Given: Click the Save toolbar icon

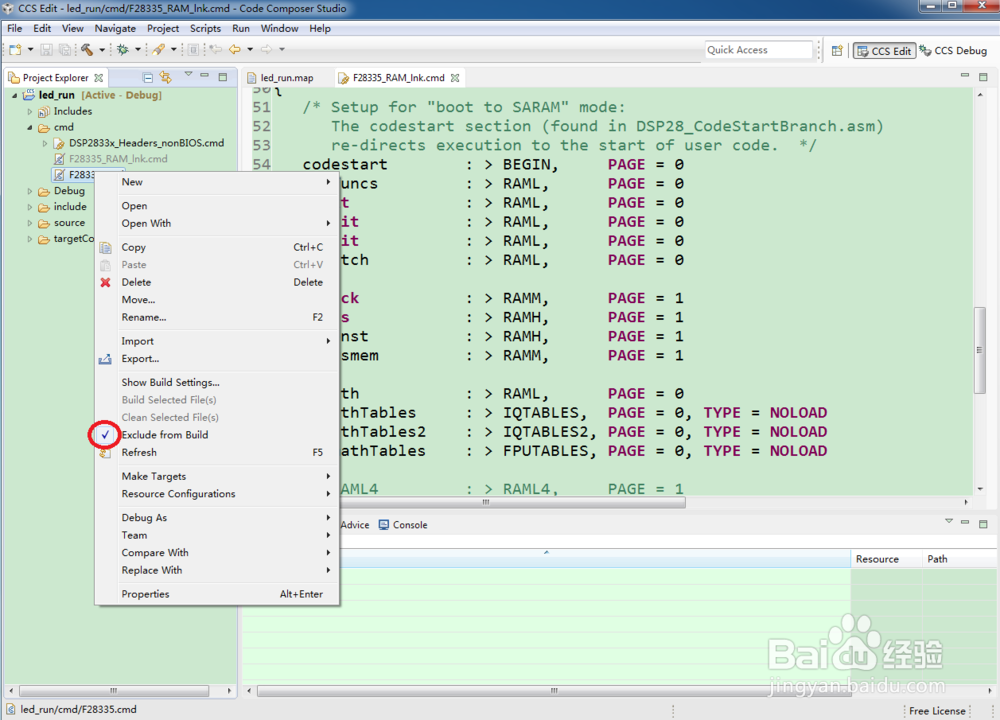Looking at the screenshot, I should click(47, 50).
